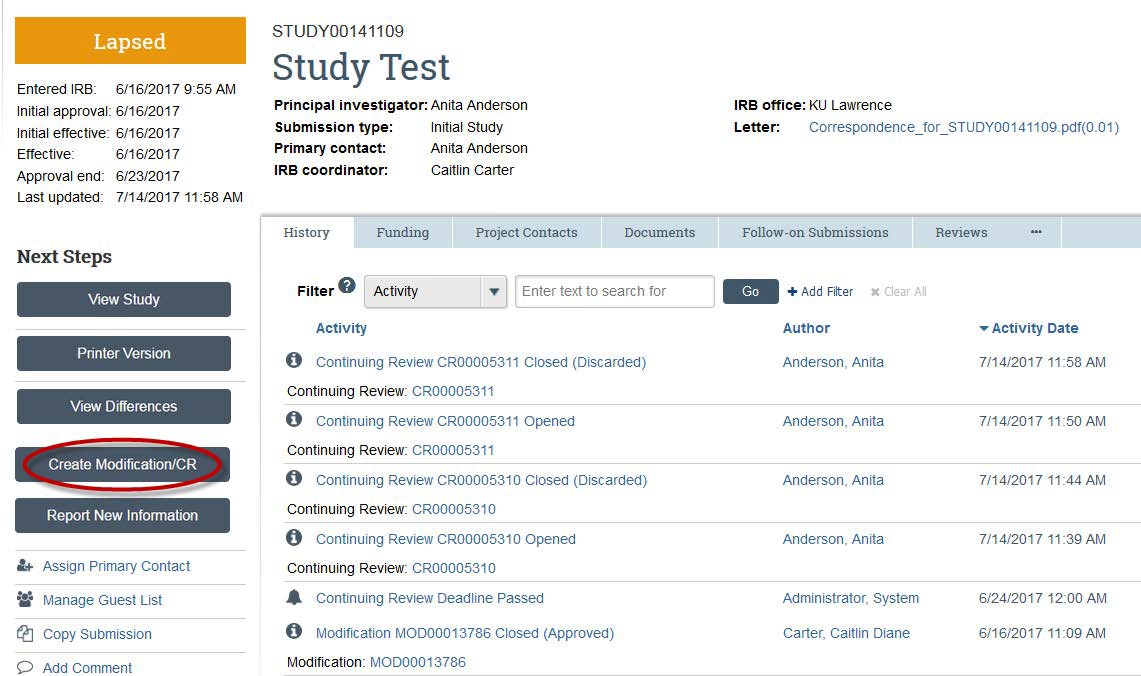The height and width of the screenshot is (676, 1141).
Task: Click bell icon beside Continuing Review Deadline Passed
Action: click(x=294, y=597)
